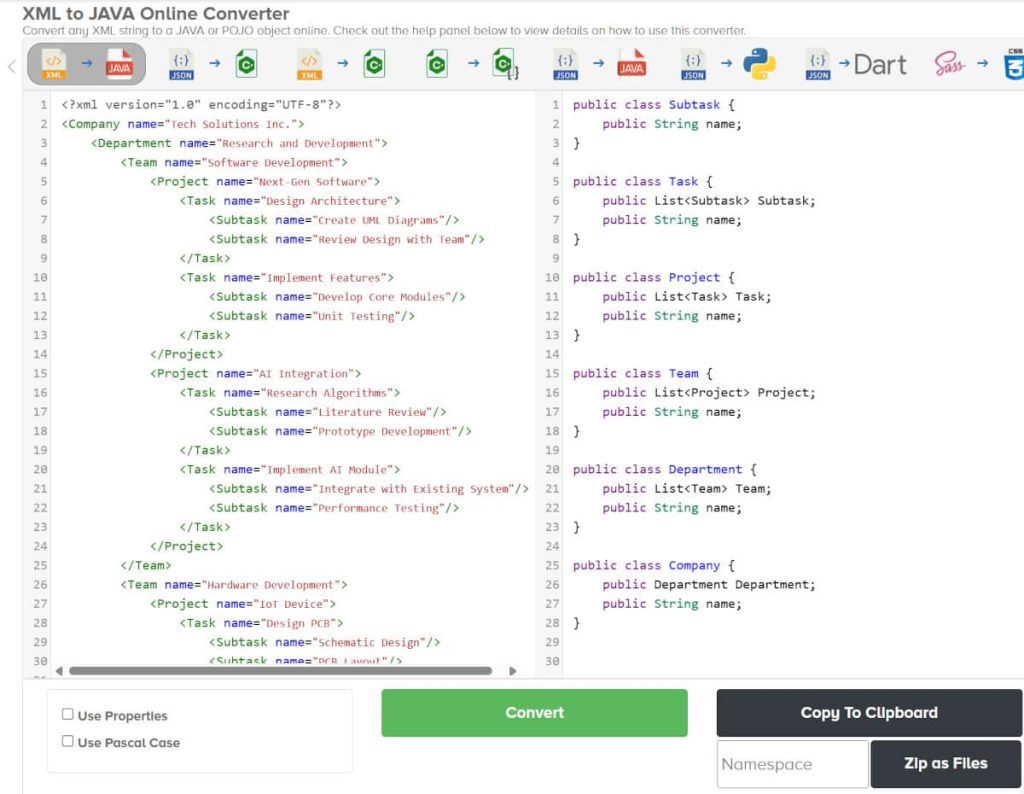Click the green Convert button
This screenshot has height=794, width=1024.
534,712
